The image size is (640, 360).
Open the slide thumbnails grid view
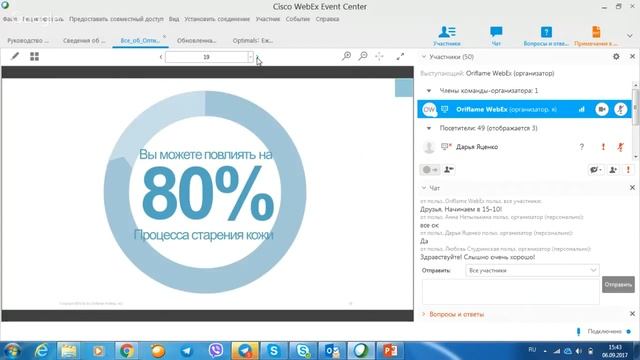[x=34, y=56]
